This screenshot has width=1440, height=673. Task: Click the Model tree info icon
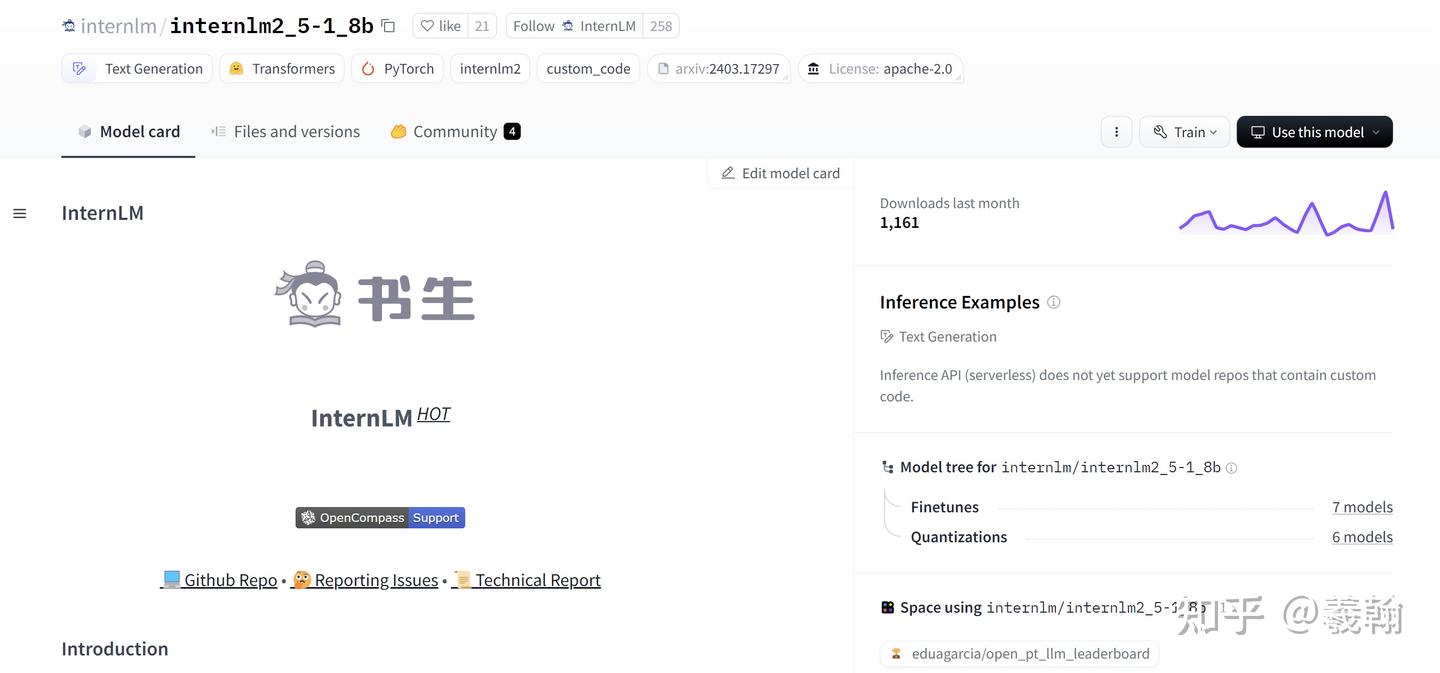(1231, 467)
